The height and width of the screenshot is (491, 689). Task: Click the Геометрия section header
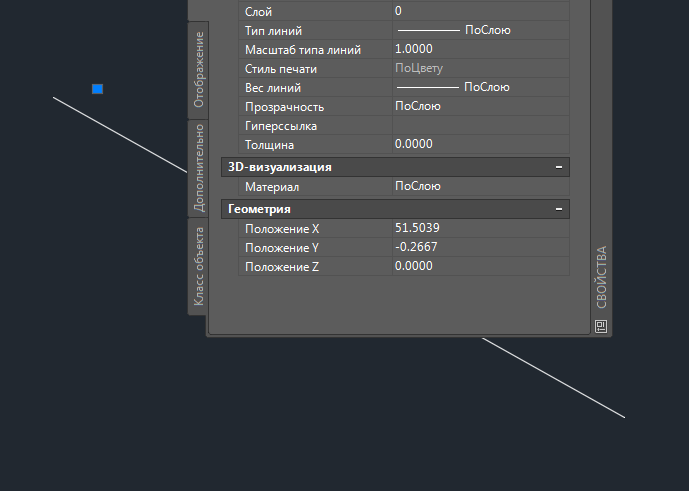(395, 209)
